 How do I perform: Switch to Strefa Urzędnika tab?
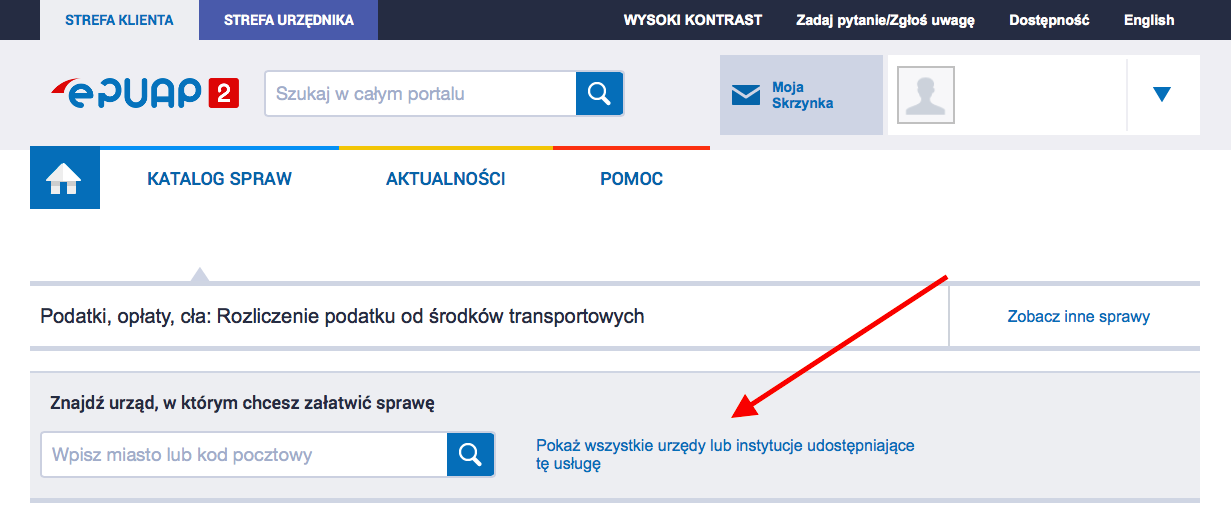coord(288,20)
